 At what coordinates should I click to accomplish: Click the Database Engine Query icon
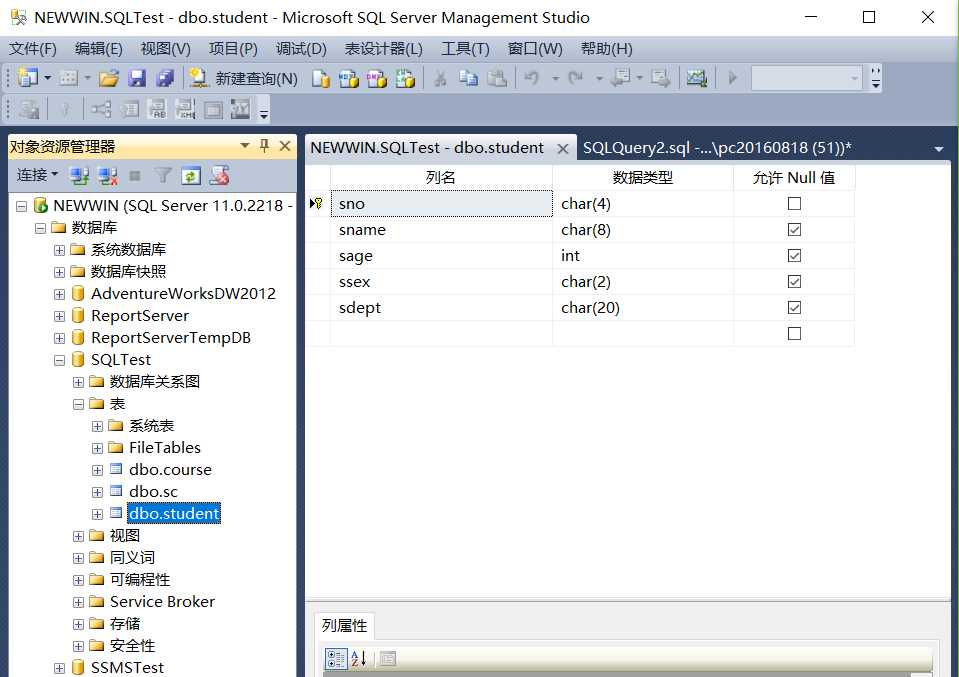321,78
